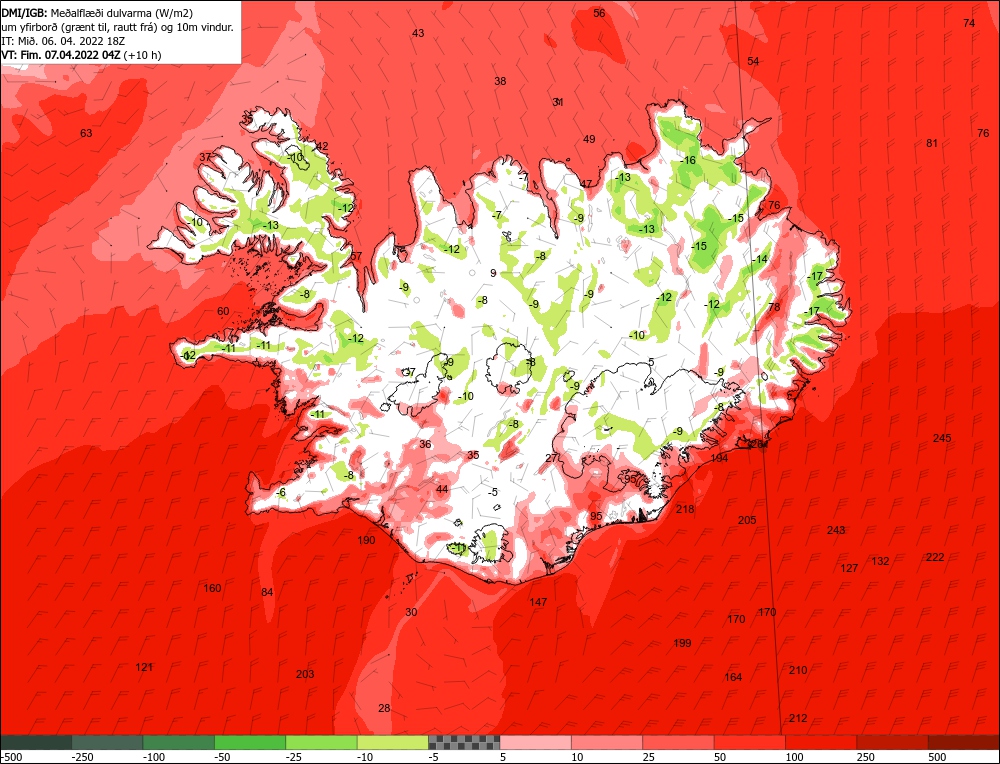Click the '56' value at the top

[x=599, y=13]
